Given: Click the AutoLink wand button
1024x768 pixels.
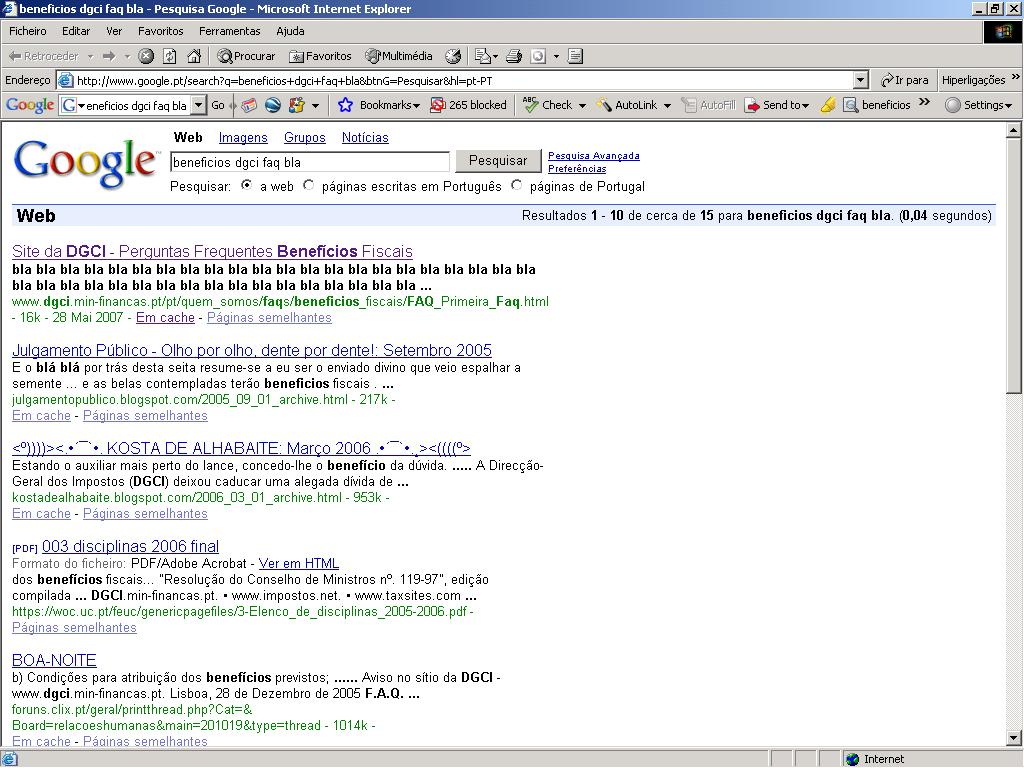Looking at the screenshot, I should click(x=627, y=105).
